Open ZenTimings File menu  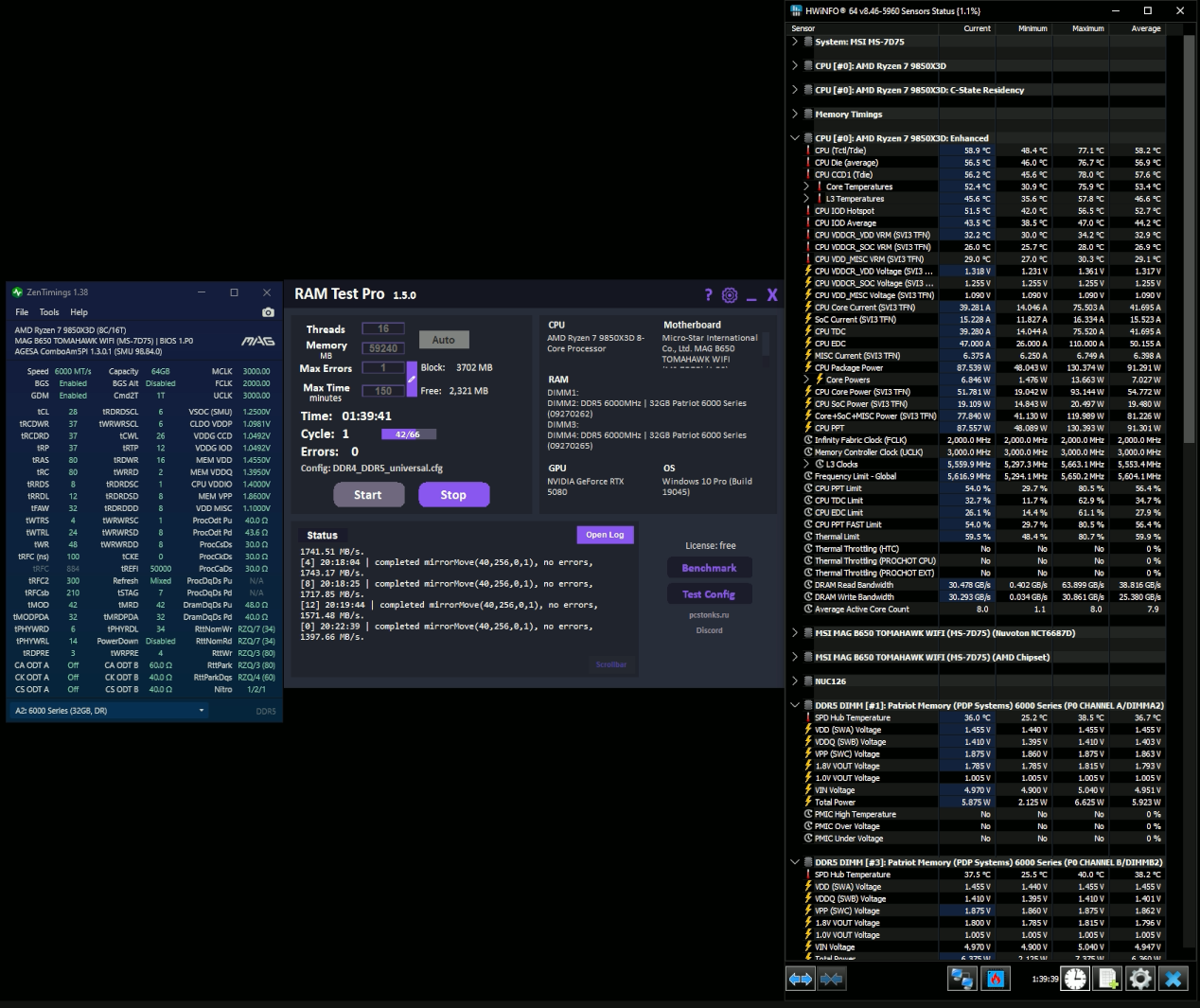pyautogui.click(x=22, y=312)
